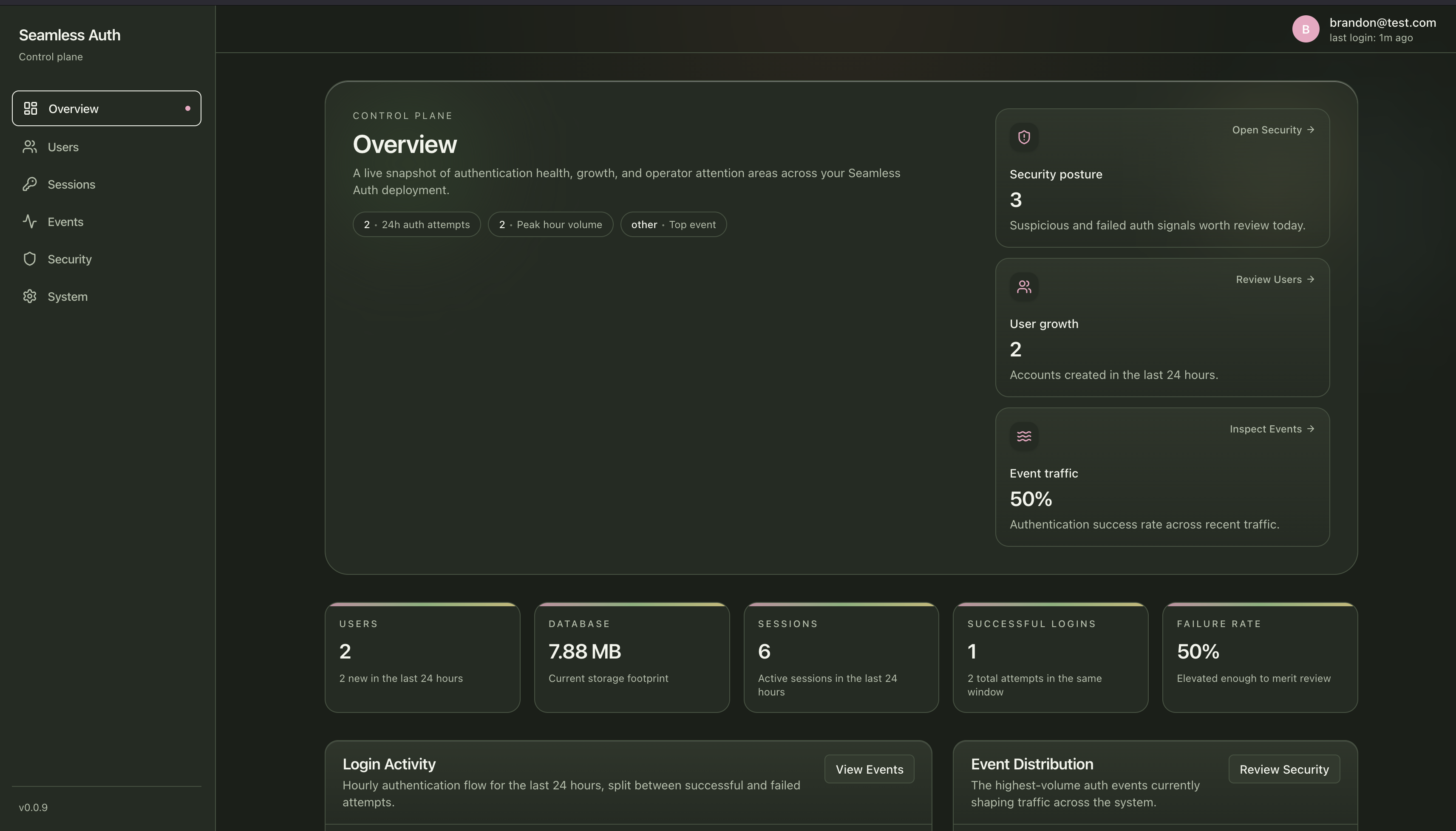The image size is (1456, 831).
Task: Click 'Current storage footprint' text
Action: pyautogui.click(x=609, y=678)
